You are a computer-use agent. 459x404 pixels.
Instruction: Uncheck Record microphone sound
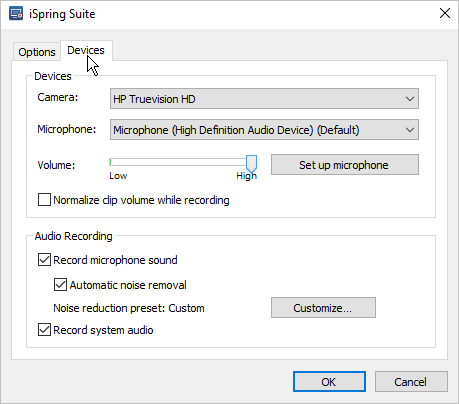(x=44, y=260)
